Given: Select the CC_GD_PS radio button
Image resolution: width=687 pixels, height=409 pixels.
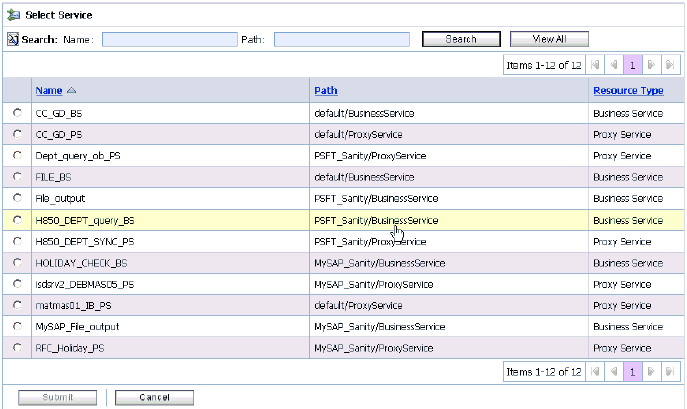Looking at the screenshot, I should tap(17, 134).
